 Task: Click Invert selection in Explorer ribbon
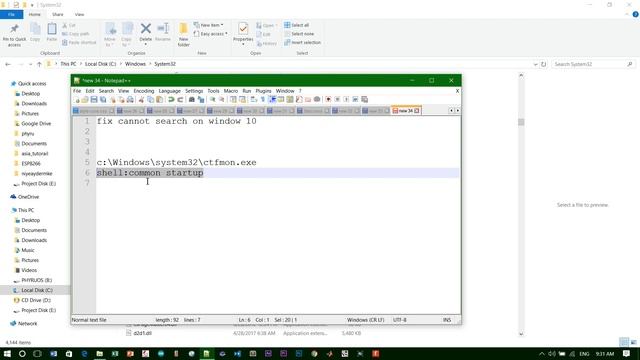[302, 42]
